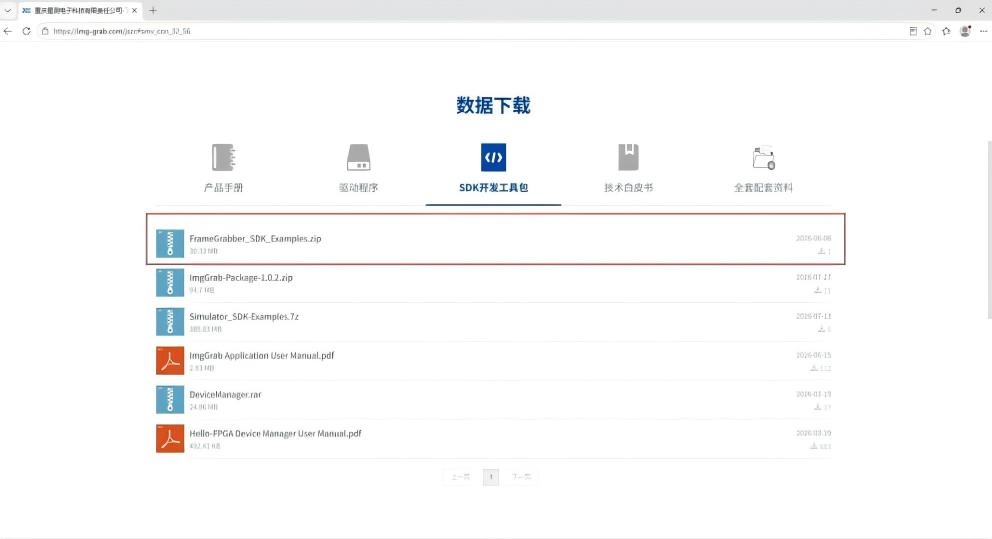Click archive icon beside DeviceManager.rar

(x=170, y=400)
